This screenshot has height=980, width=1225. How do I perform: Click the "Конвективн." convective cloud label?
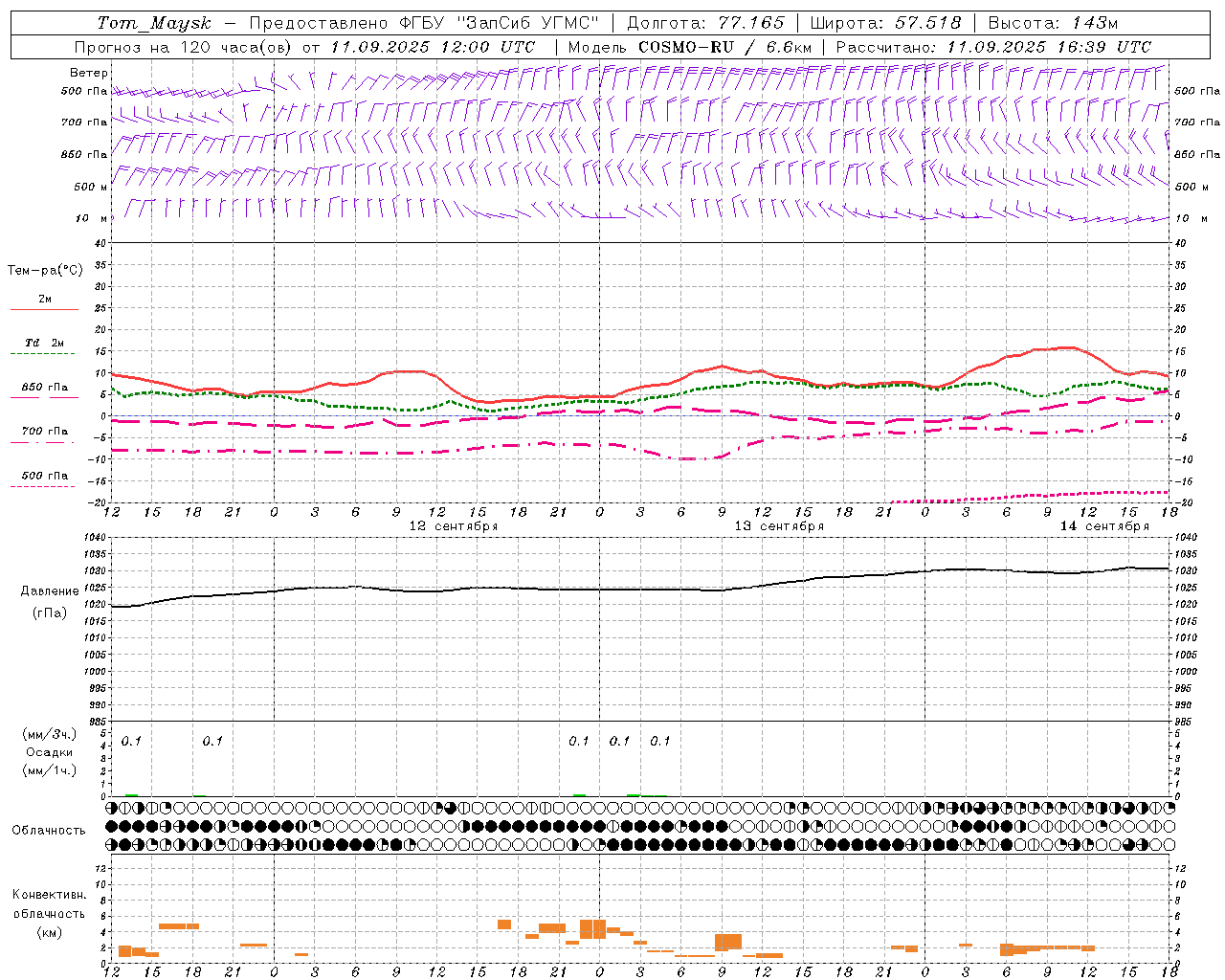(x=50, y=895)
